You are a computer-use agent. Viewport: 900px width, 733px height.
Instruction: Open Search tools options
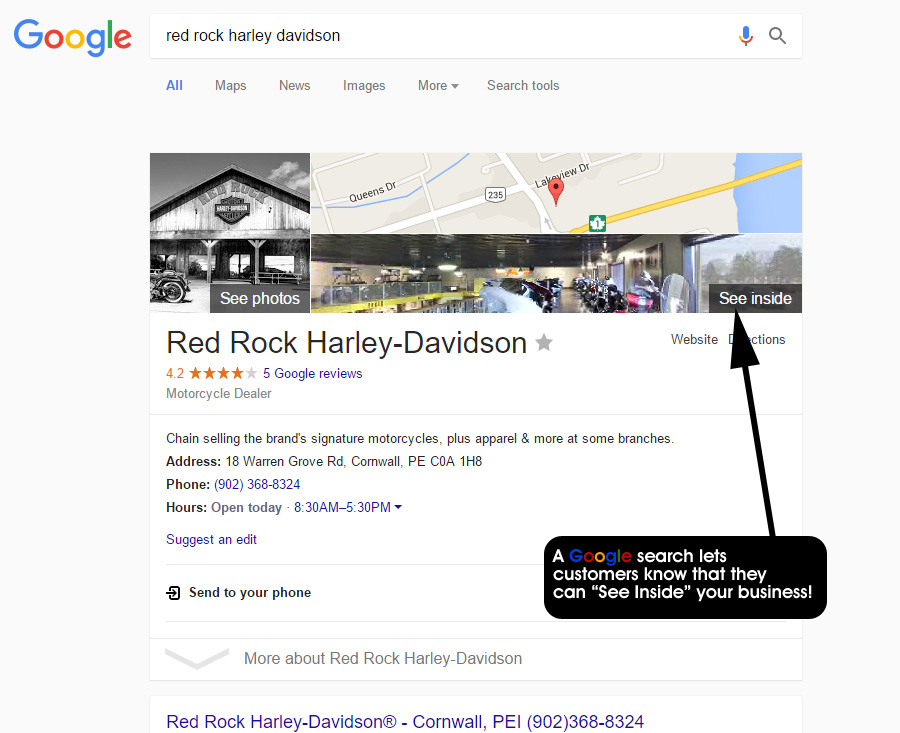click(x=523, y=86)
